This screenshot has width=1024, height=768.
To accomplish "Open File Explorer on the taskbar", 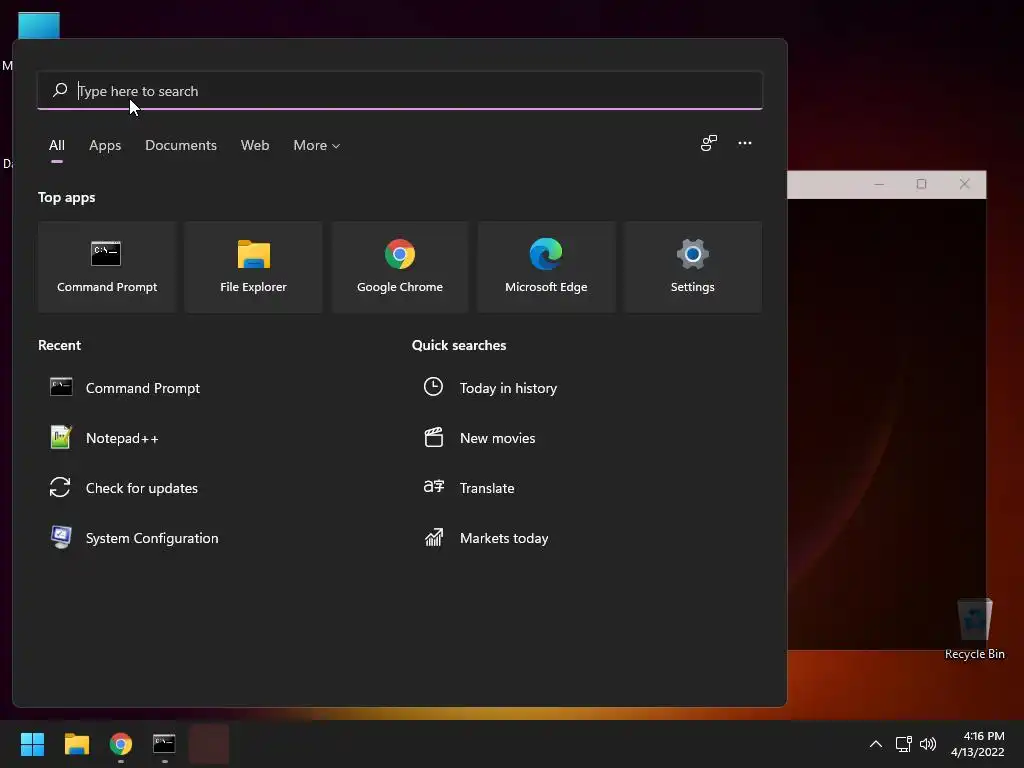I will pos(76,744).
